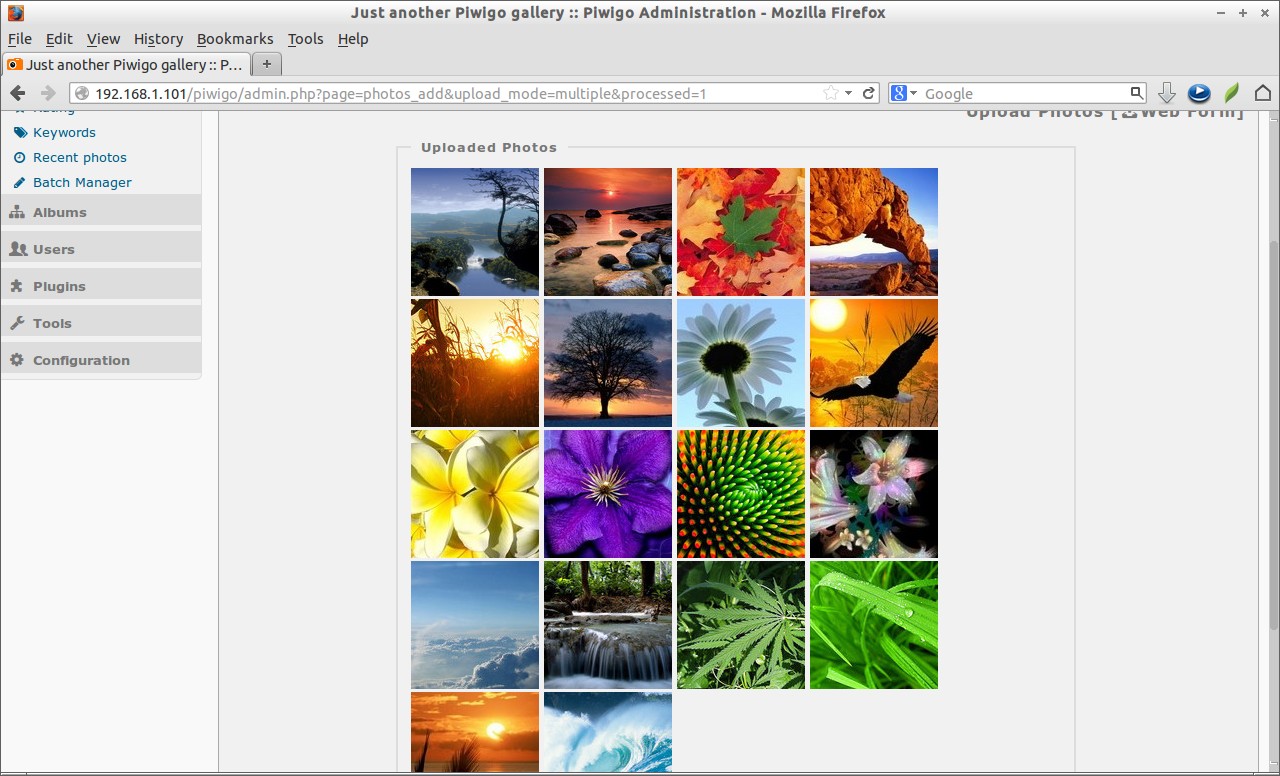The width and height of the screenshot is (1280, 776).
Task: Open the flying eagle thumbnail
Action: [x=874, y=363]
